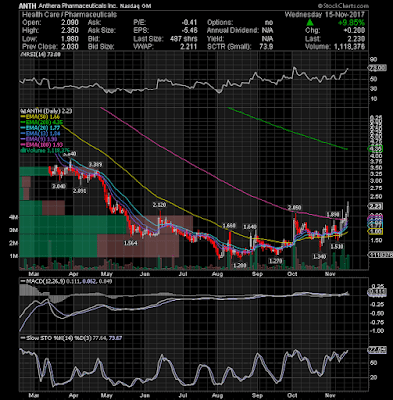
Task: Click the Annual Dividend label
Action: click(x=233, y=30)
